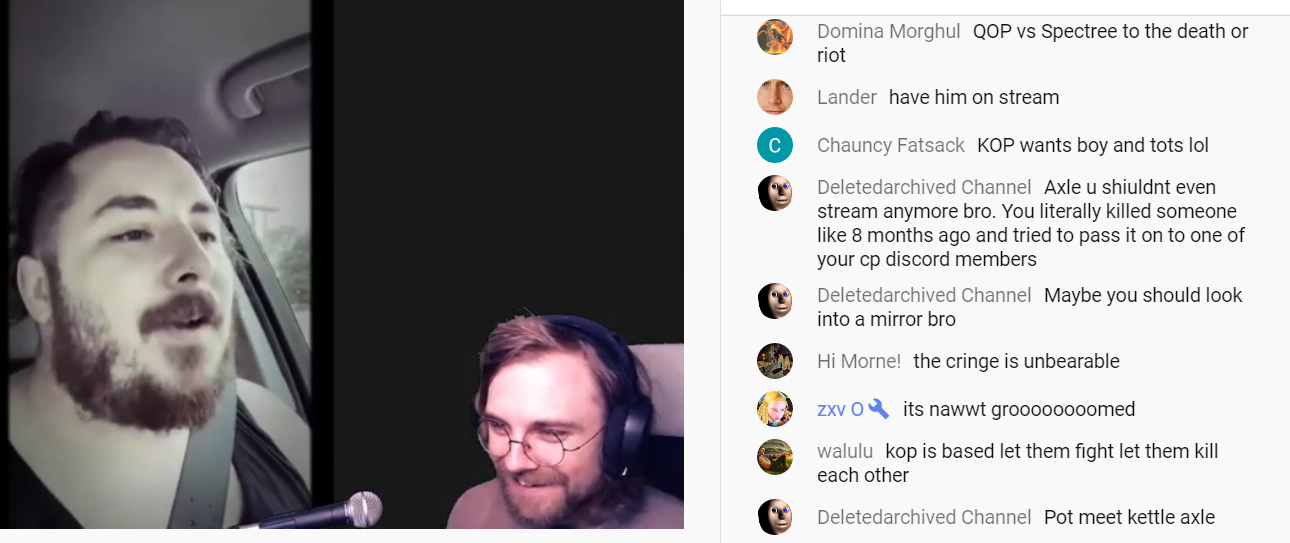
Task: Click the Lander username in chat
Action: 847,97
